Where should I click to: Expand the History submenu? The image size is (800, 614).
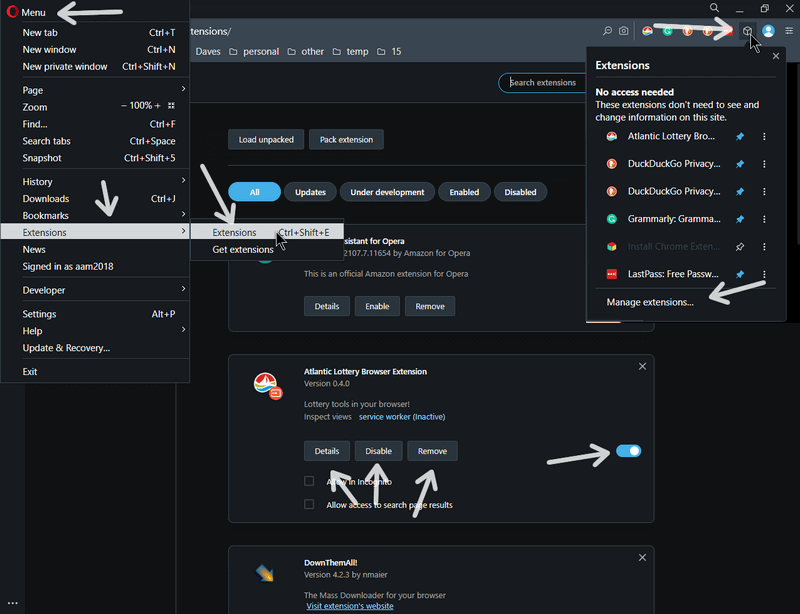tap(95, 182)
